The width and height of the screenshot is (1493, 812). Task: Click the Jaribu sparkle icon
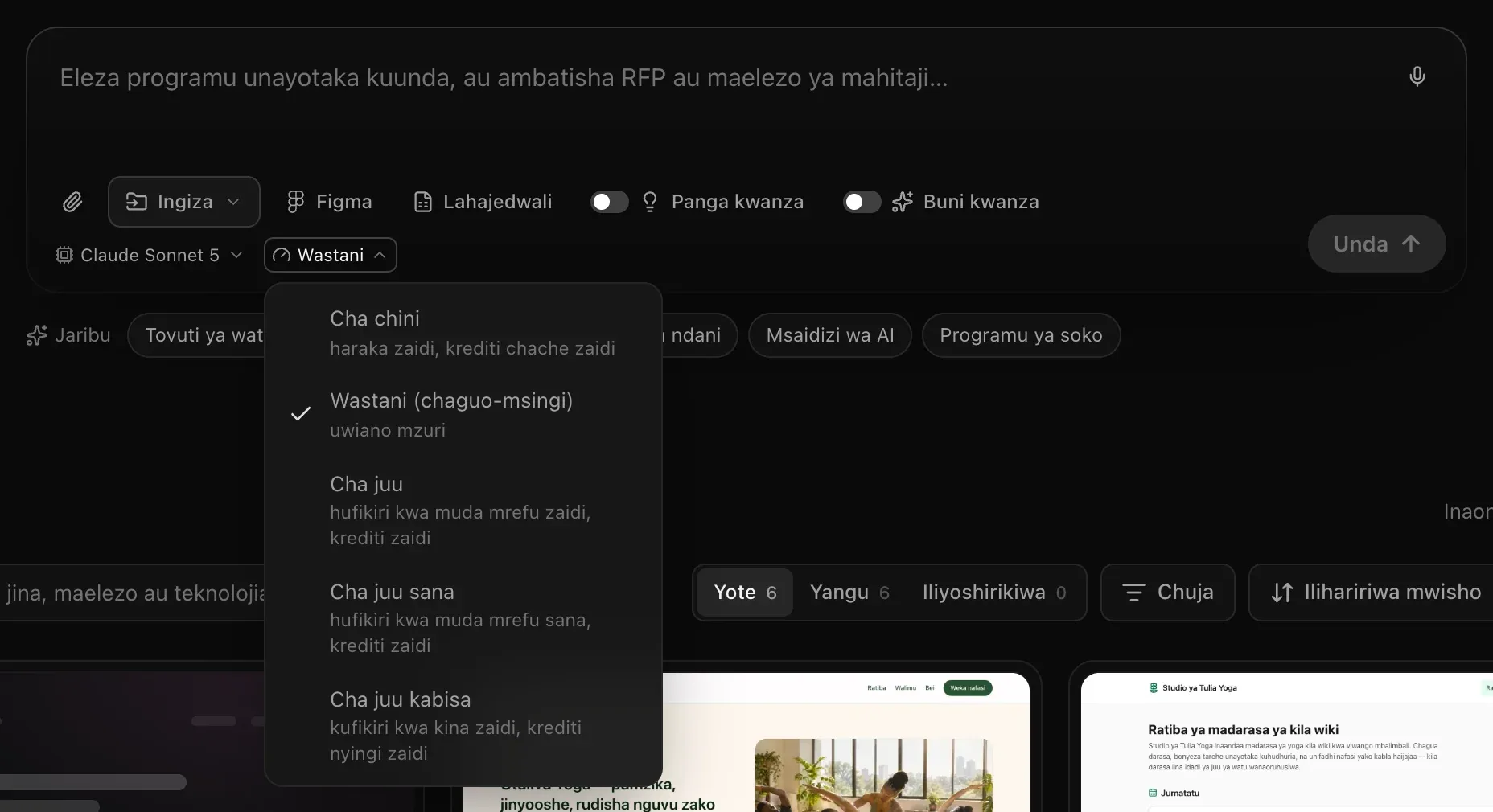[36, 335]
